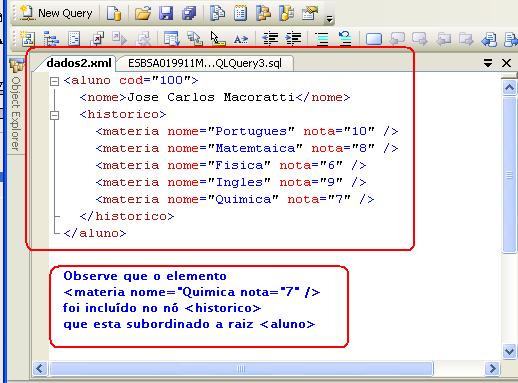Click the closing </aluno> tag

tap(95, 233)
